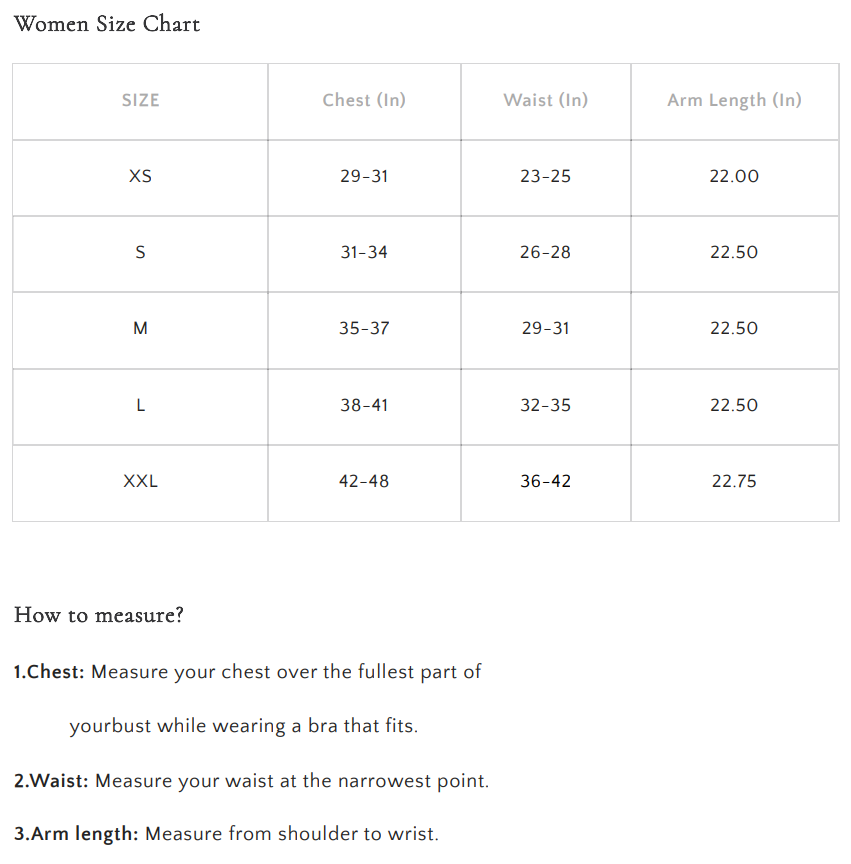The width and height of the screenshot is (851, 864).
Task: Click the XXL size row label
Action: 140,481
